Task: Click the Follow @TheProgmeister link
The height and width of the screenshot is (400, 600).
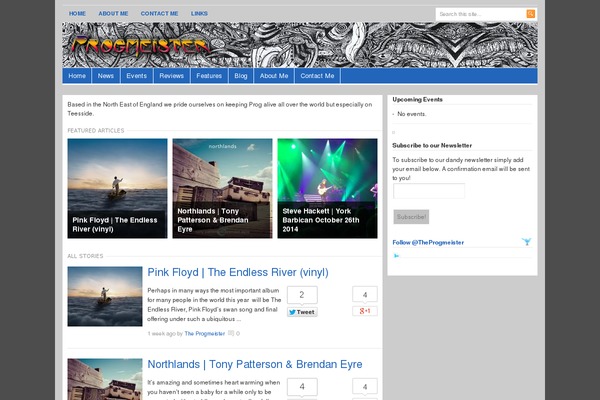Action: pos(428,242)
